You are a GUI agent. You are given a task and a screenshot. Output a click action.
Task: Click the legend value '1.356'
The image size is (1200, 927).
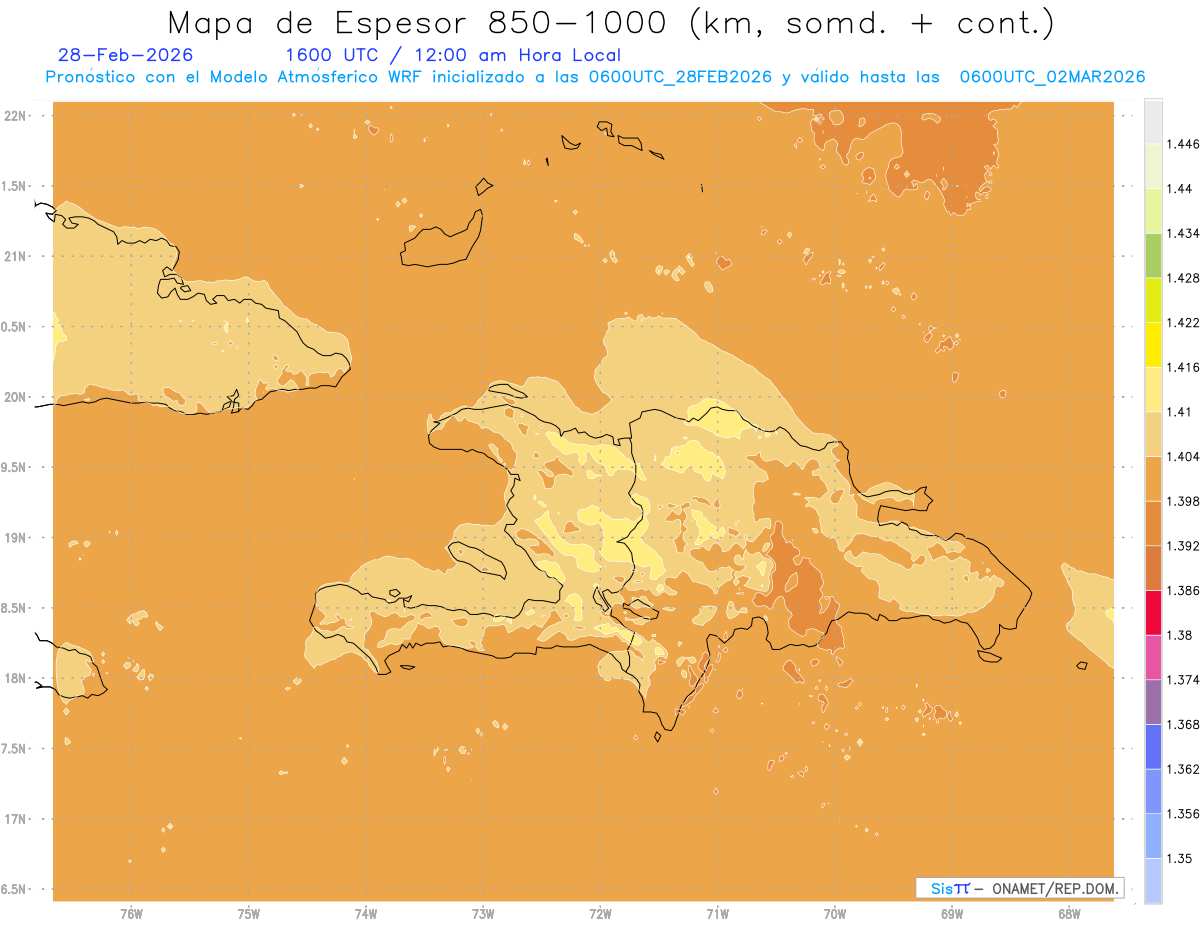[1183, 813]
